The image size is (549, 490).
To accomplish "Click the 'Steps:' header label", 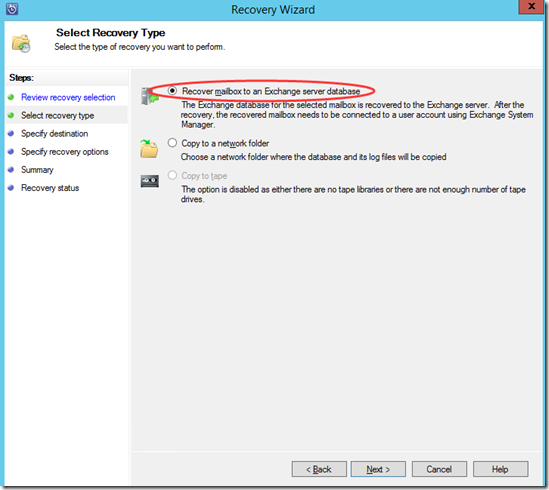I will pos(21,78).
